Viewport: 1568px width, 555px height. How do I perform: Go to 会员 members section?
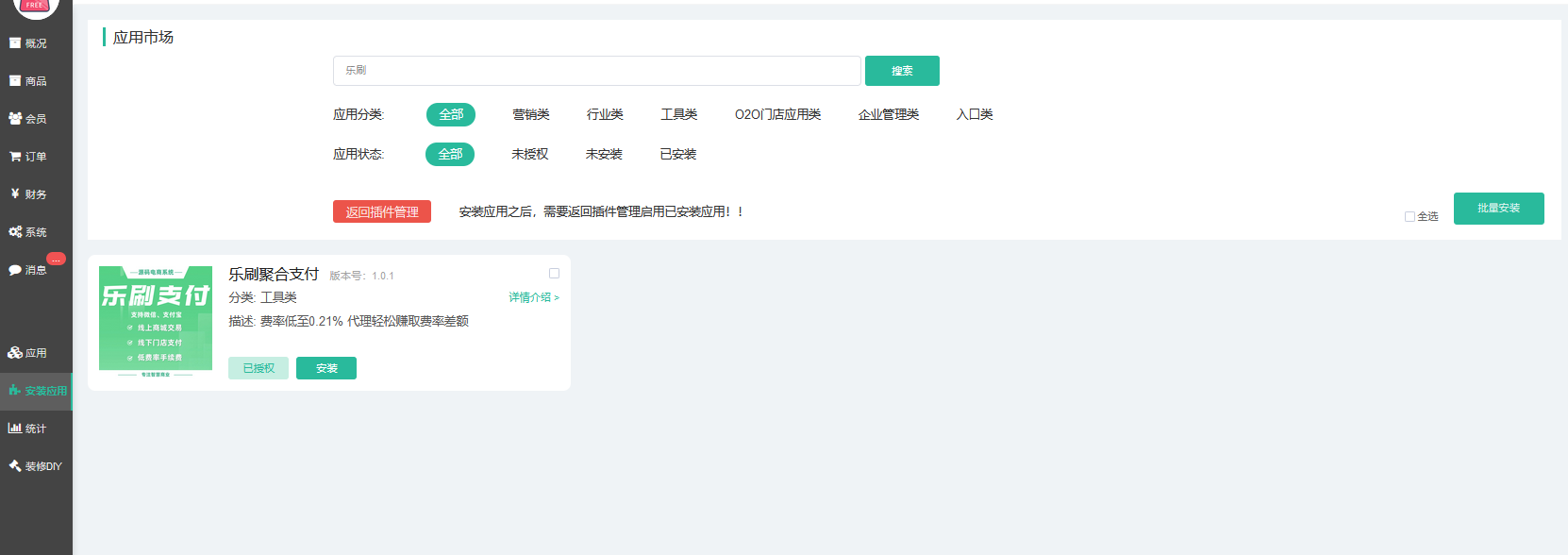(15, 118)
